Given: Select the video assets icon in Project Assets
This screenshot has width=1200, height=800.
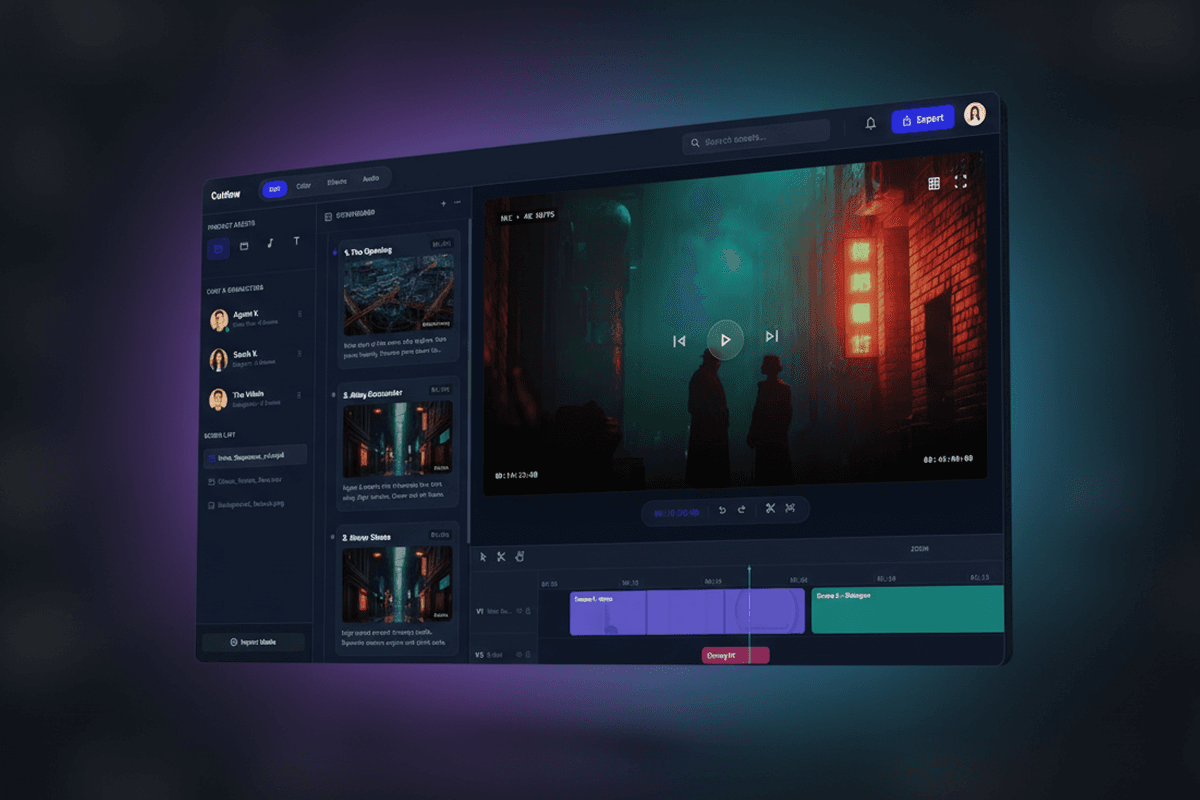Looking at the screenshot, I should [x=218, y=248].
